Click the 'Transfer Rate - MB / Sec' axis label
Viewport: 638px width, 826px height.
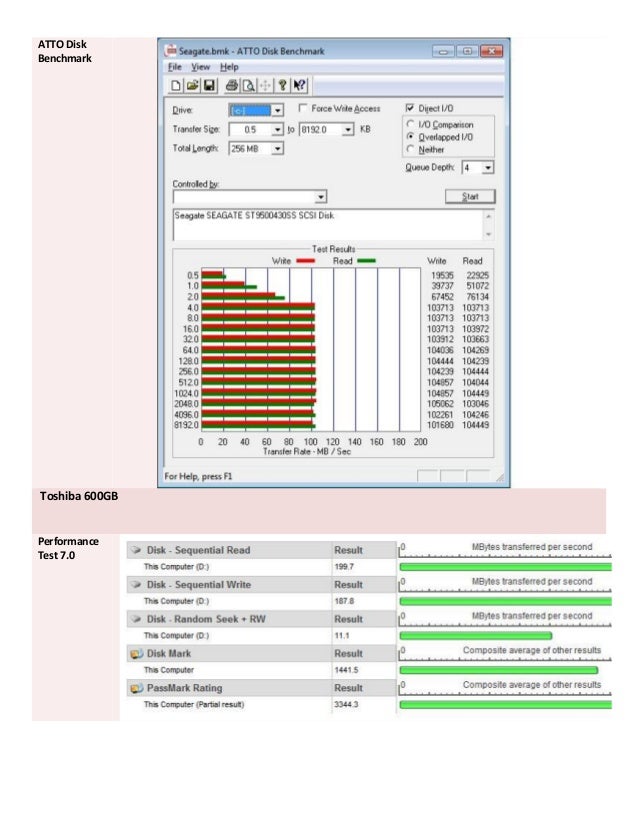click(x=307, y=451)
